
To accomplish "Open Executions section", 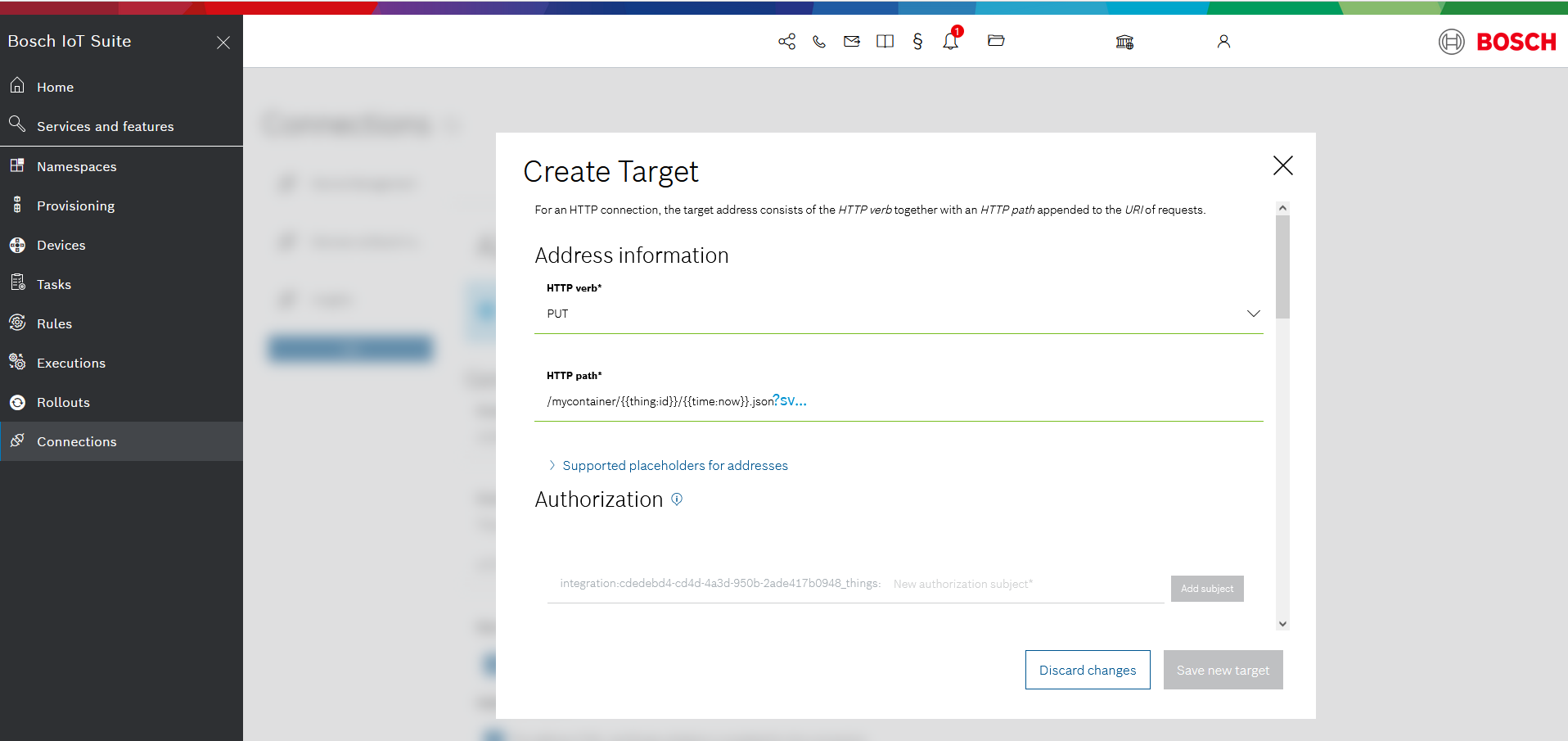I will click(x=121, y=363).
